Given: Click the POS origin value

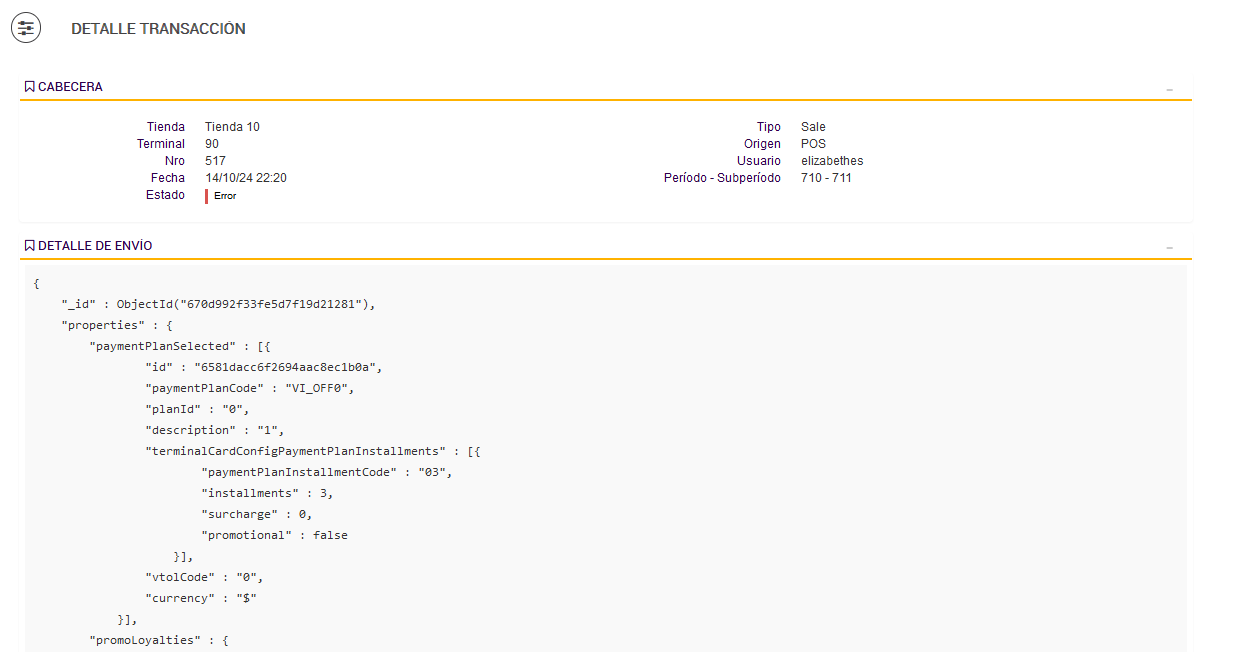Looking at the screenshot, I should tap(813, 144).
